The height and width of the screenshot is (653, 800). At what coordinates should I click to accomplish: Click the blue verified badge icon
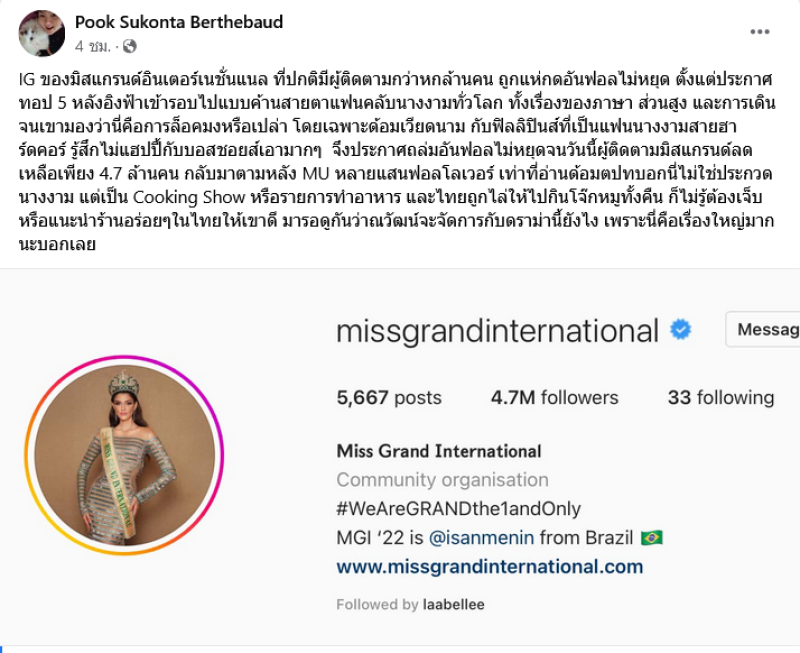[x=681, y=330]
